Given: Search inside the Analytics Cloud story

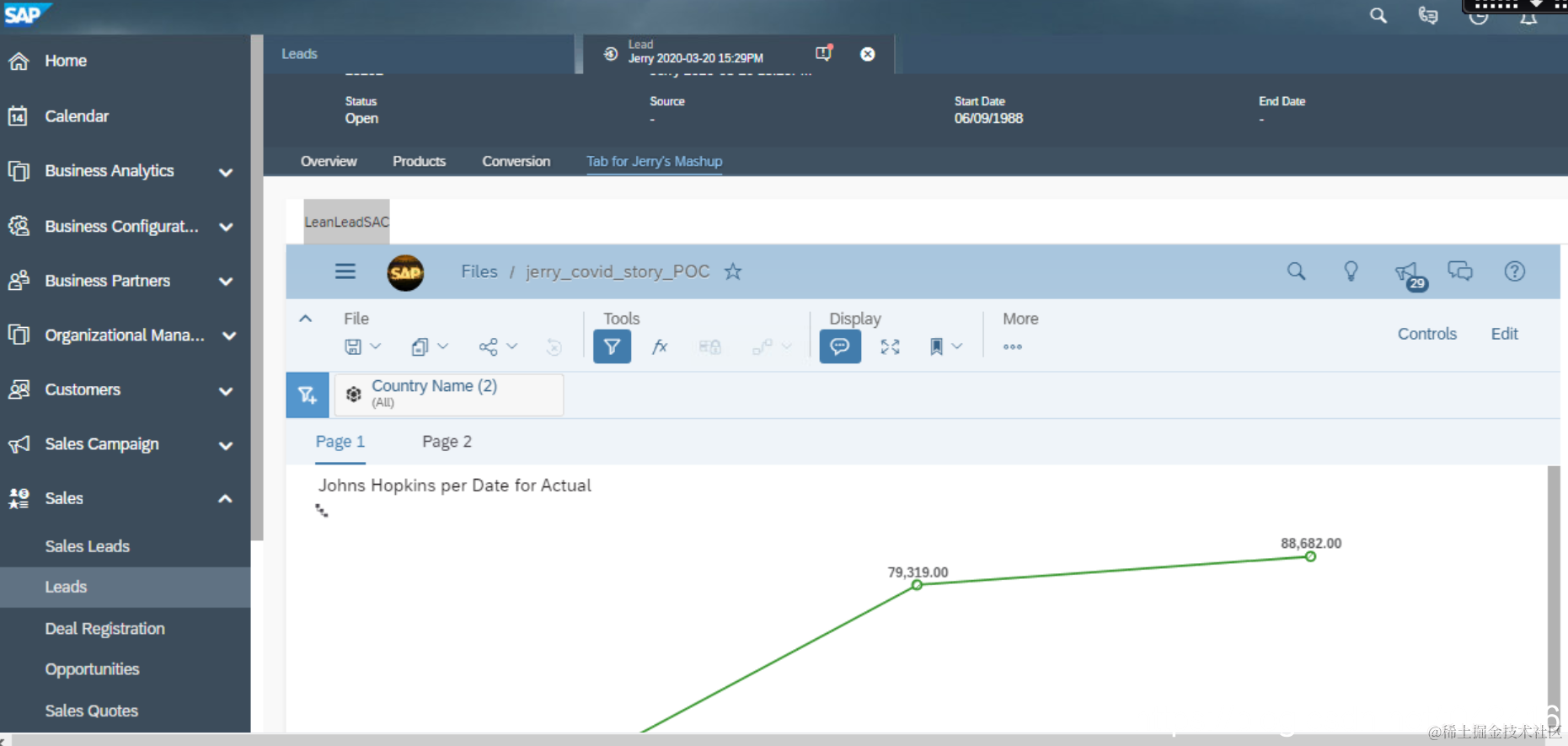Looking at the screenshot, I should point(1296,271).
